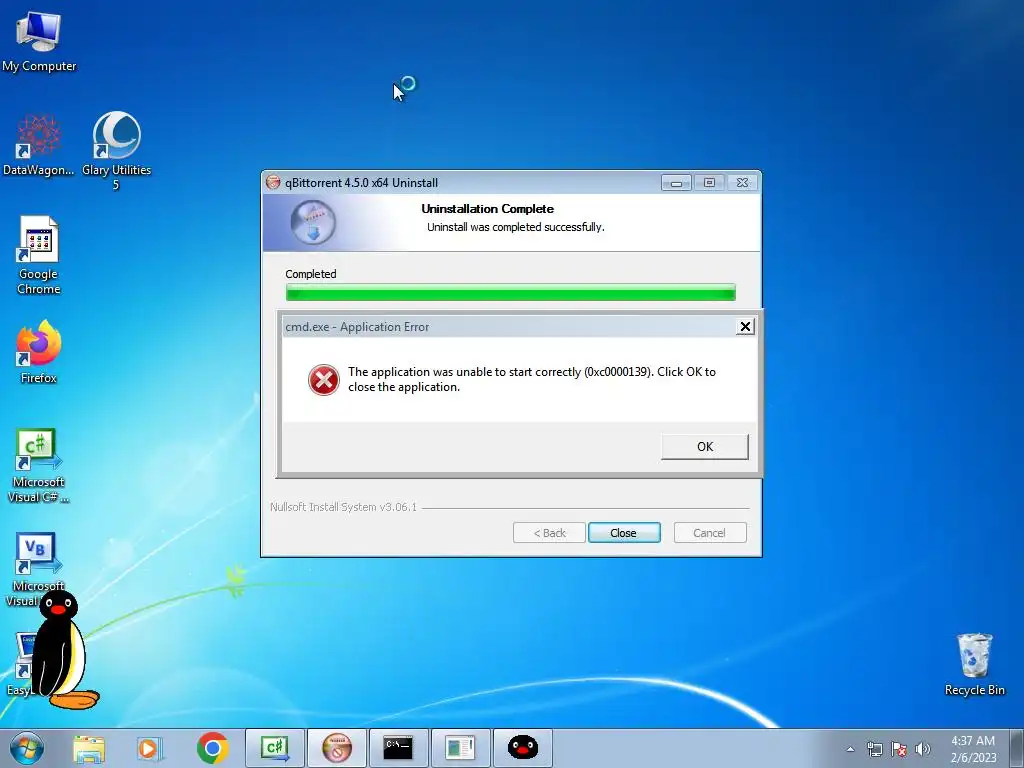This screenshot has width=1024, height=768.
Task: Switch to cmd.exe taskbar button
Action: coord(398,748)
